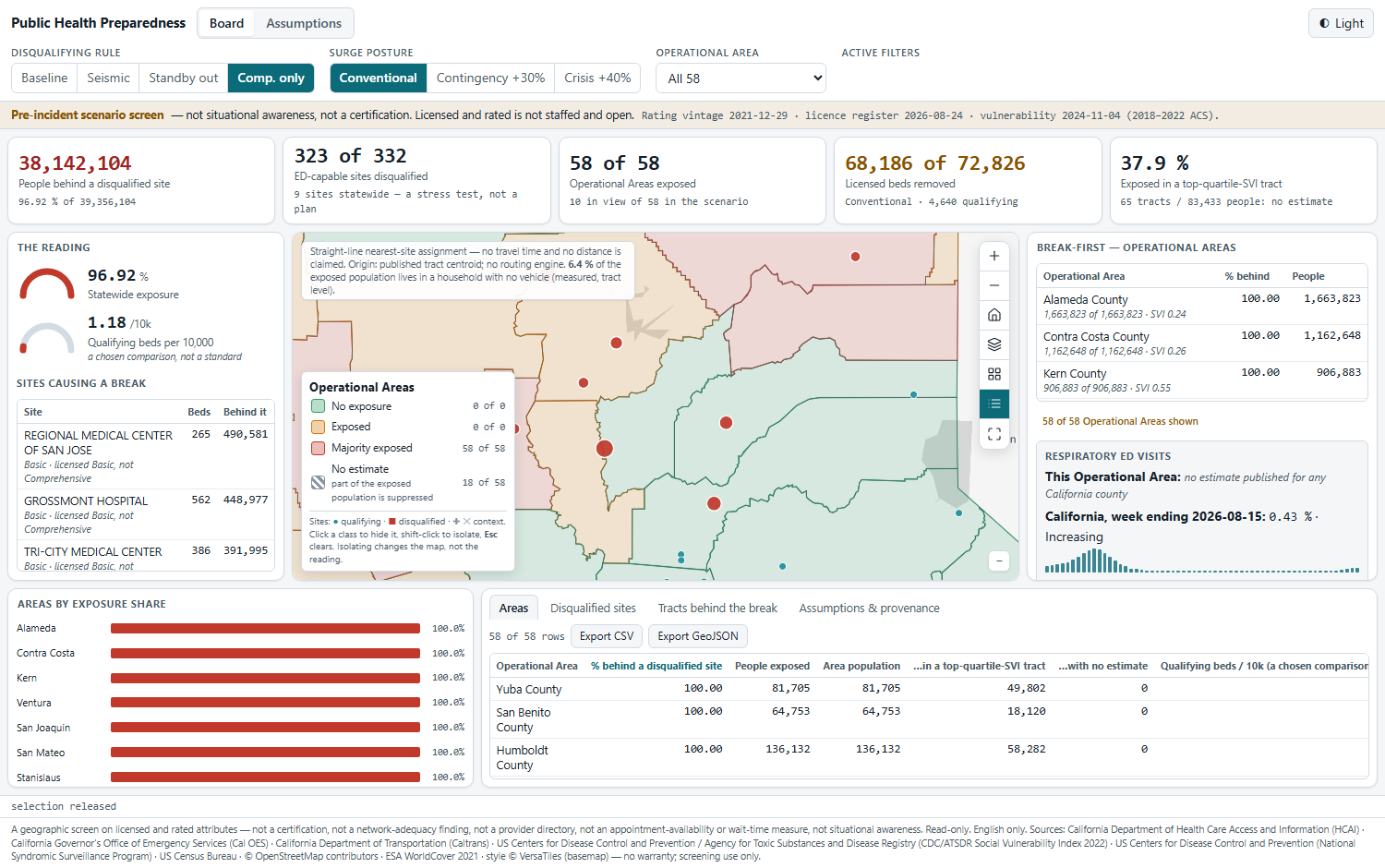Select the Areas tab

click(x=513, y=608)
